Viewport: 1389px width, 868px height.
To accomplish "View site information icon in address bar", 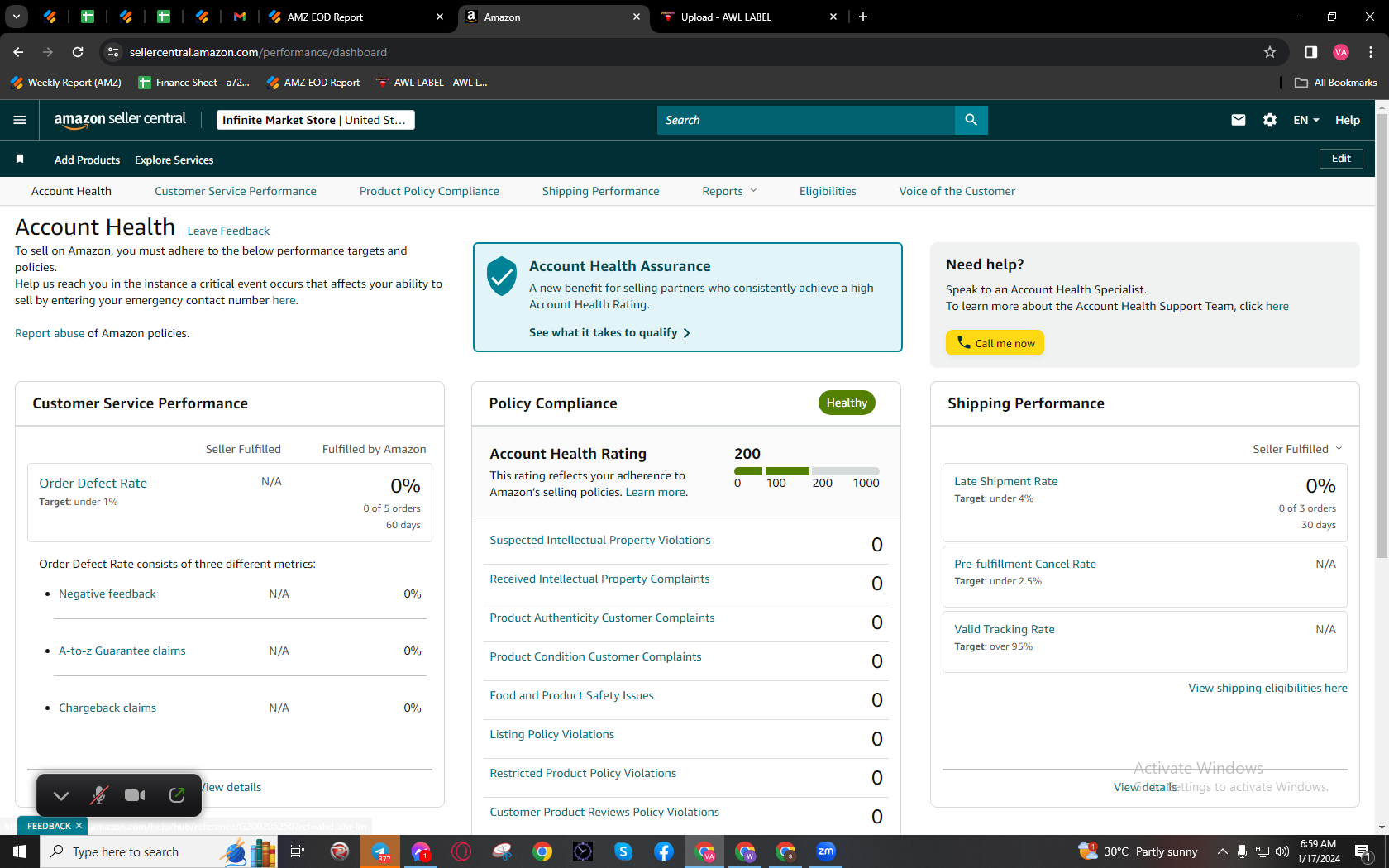I will [x=113, y=52].
